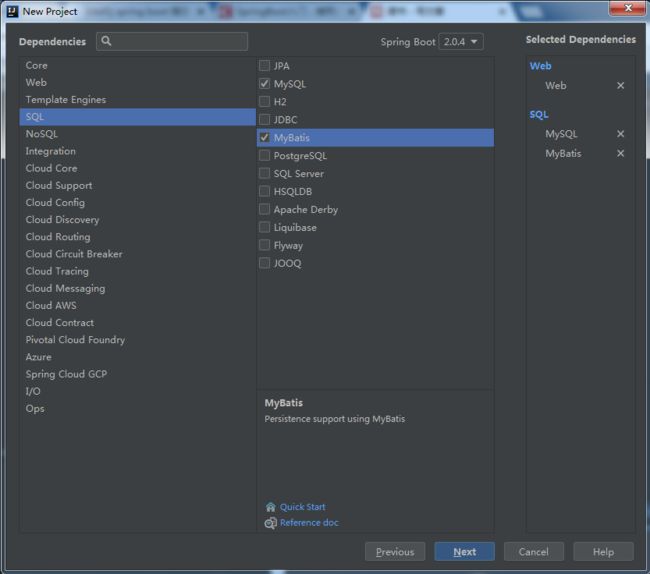Image resolution: width=650 pixels, height=574 pixels.
Task: Enable the JPA dependency checkbox
Action: pos(264,65)
